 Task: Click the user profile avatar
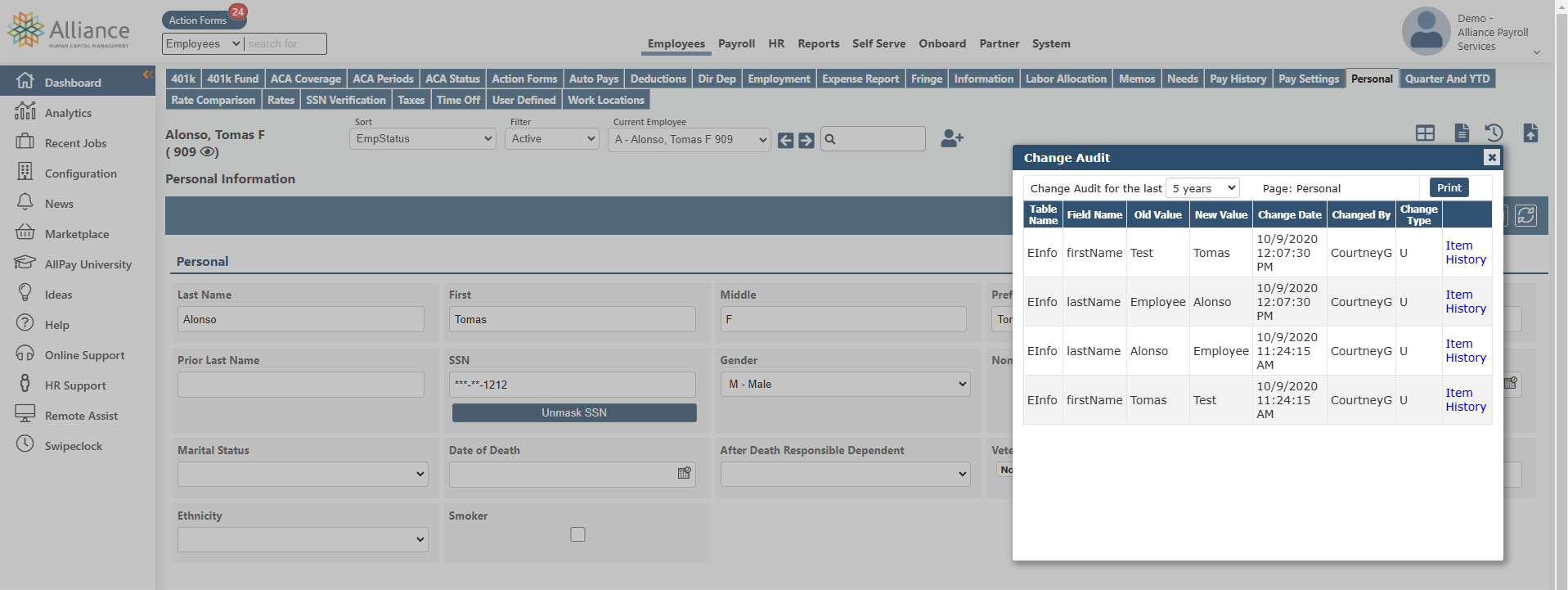click(x=1426, y=32)
